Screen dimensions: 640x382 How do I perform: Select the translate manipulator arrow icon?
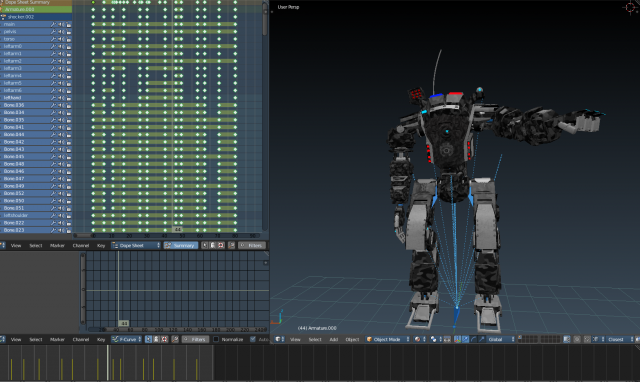(x=465, y=339)
